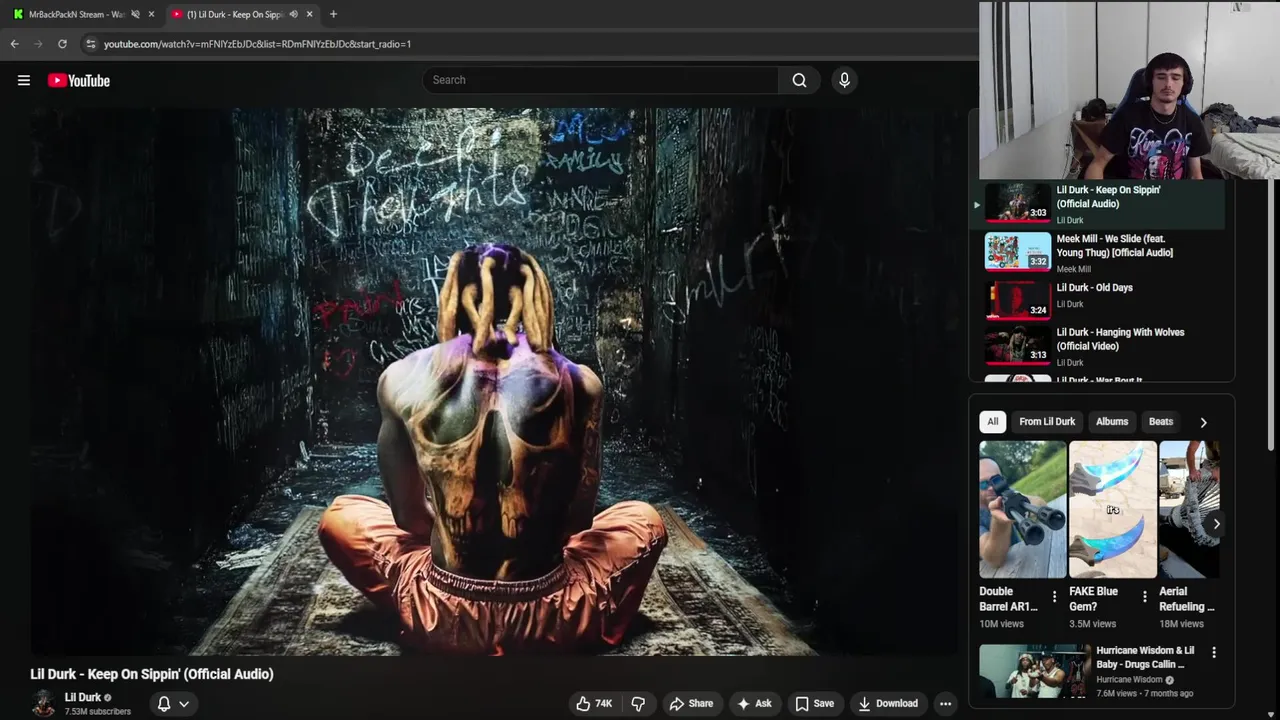This screenshot has width=1280, height=720.
Task: Select the From Lil Durk chip
Action: (x=1047, y=422)
